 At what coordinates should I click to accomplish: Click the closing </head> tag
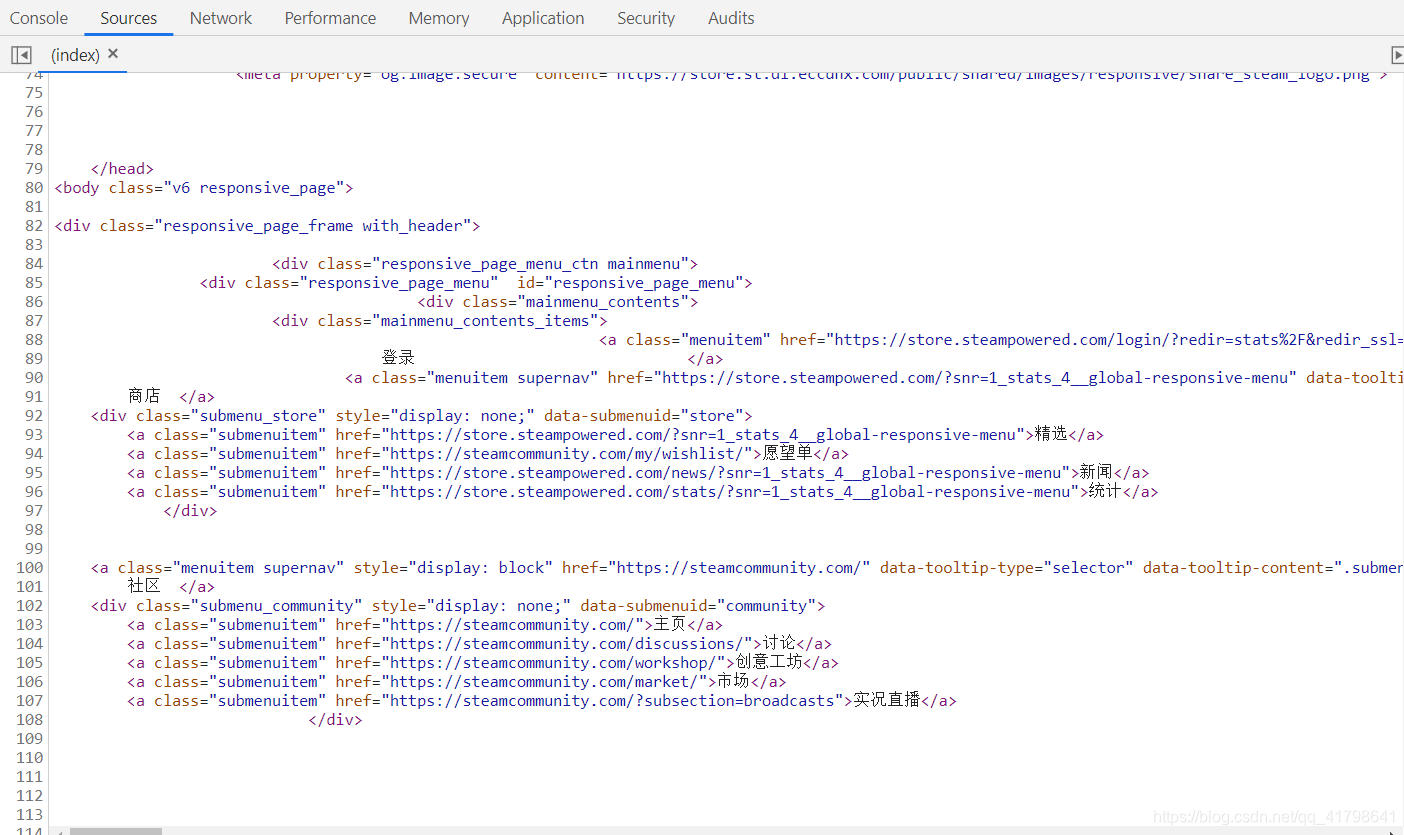[x=122, y=169]
